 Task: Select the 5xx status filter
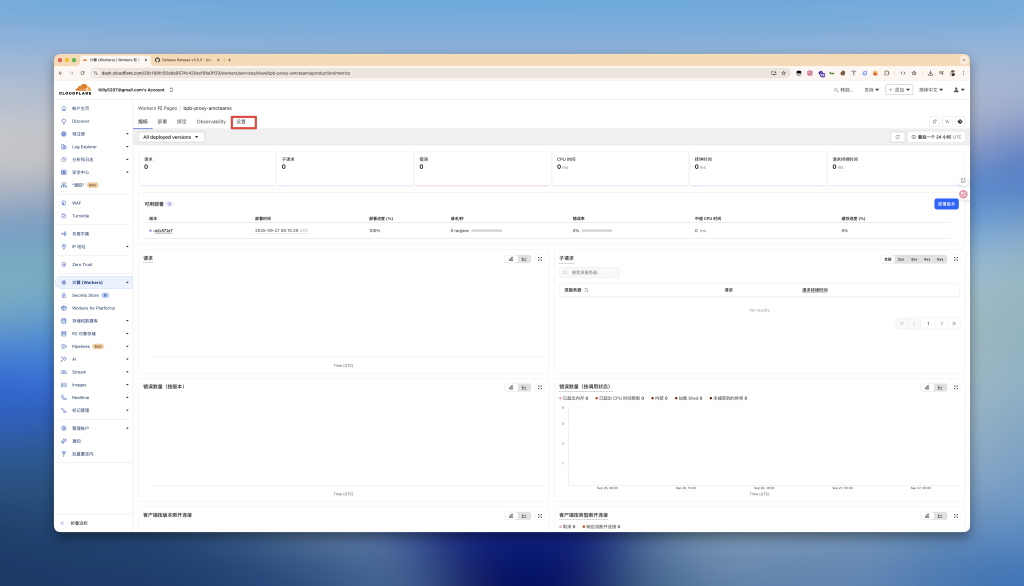click(x=940, y=259)
